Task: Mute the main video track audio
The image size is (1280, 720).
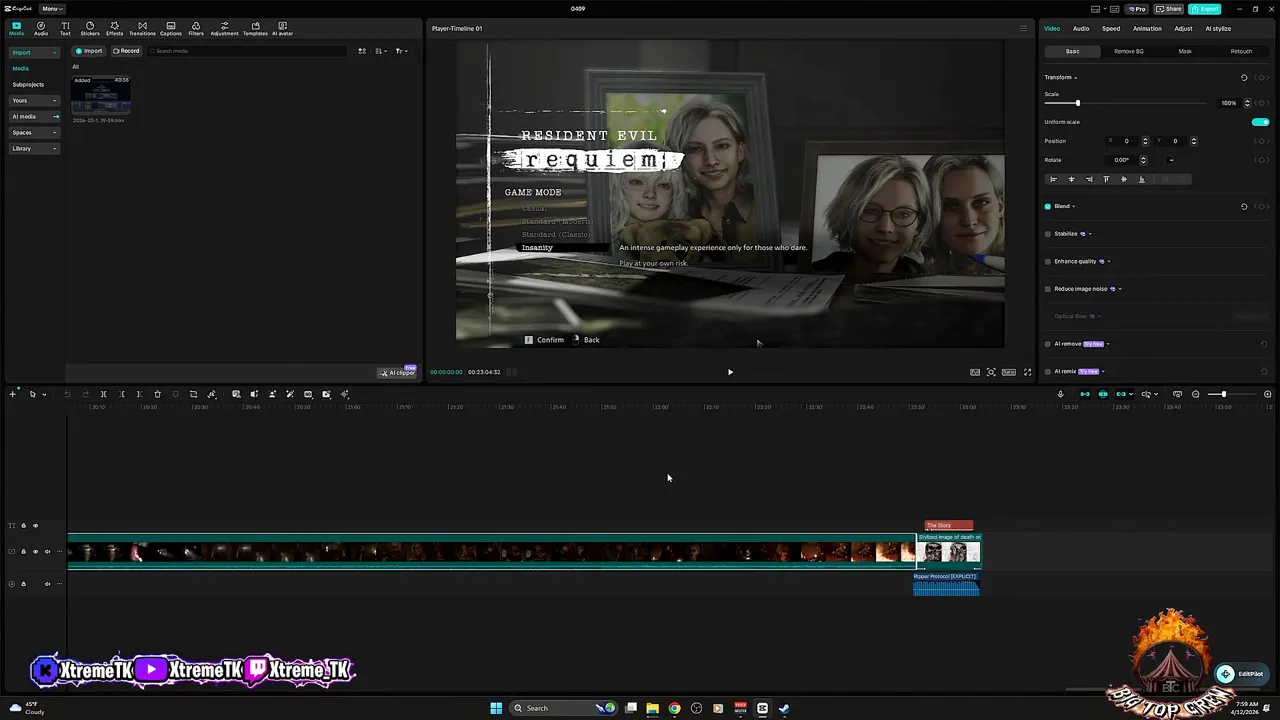Action: 47,551
